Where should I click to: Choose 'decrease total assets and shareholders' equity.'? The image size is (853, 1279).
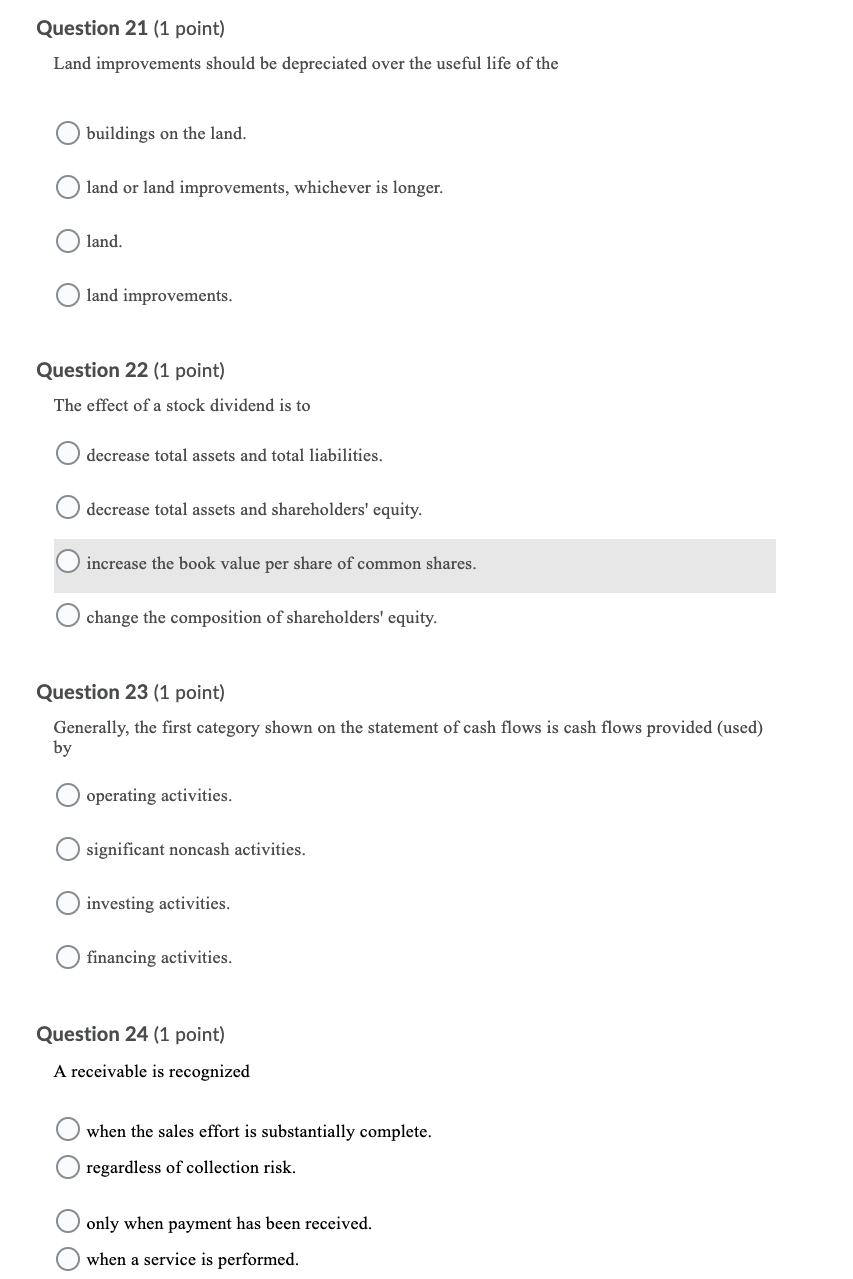pyautogui.click(x=67, y=506)
